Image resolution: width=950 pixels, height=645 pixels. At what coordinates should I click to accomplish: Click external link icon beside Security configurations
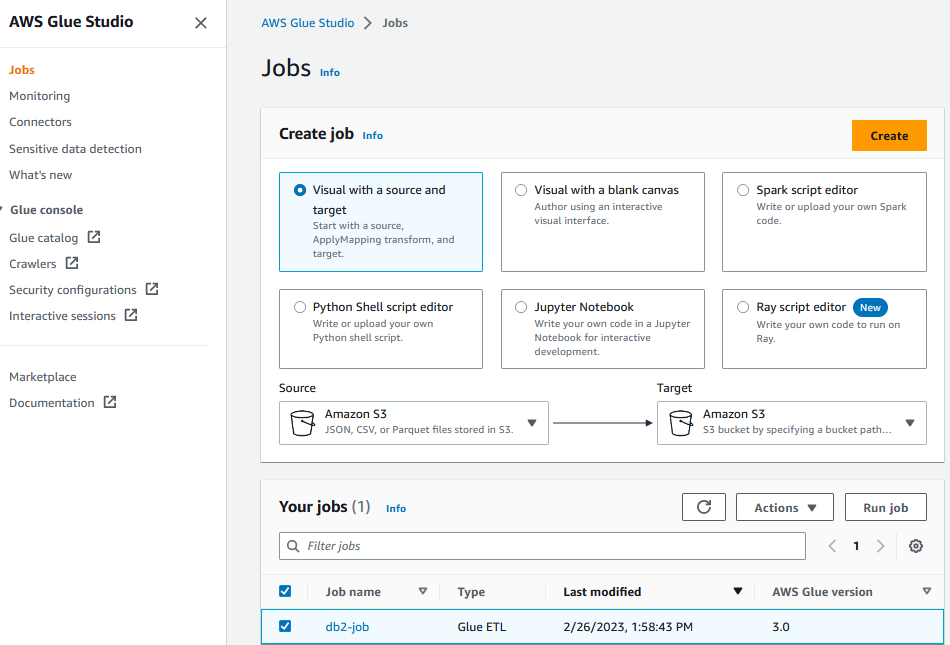(x=152, y=289)
